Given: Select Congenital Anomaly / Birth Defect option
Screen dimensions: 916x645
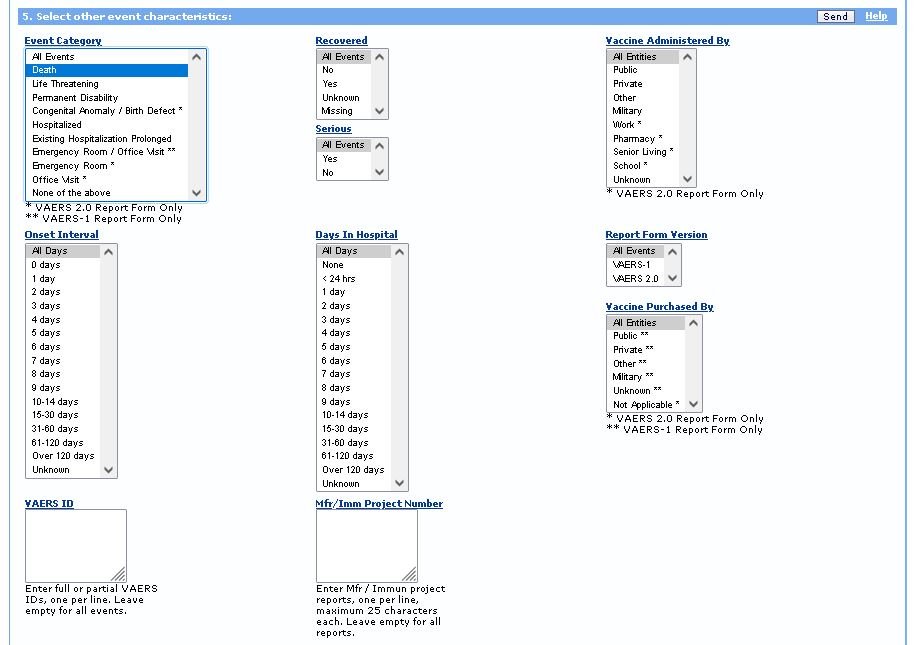Looking at the screenshot, I should point(107,111).
